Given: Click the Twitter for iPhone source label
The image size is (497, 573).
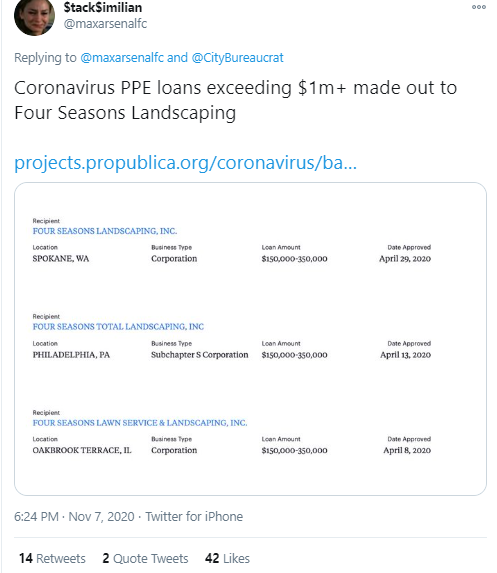Looking at the screenshot, I should [x=194, y=517].
